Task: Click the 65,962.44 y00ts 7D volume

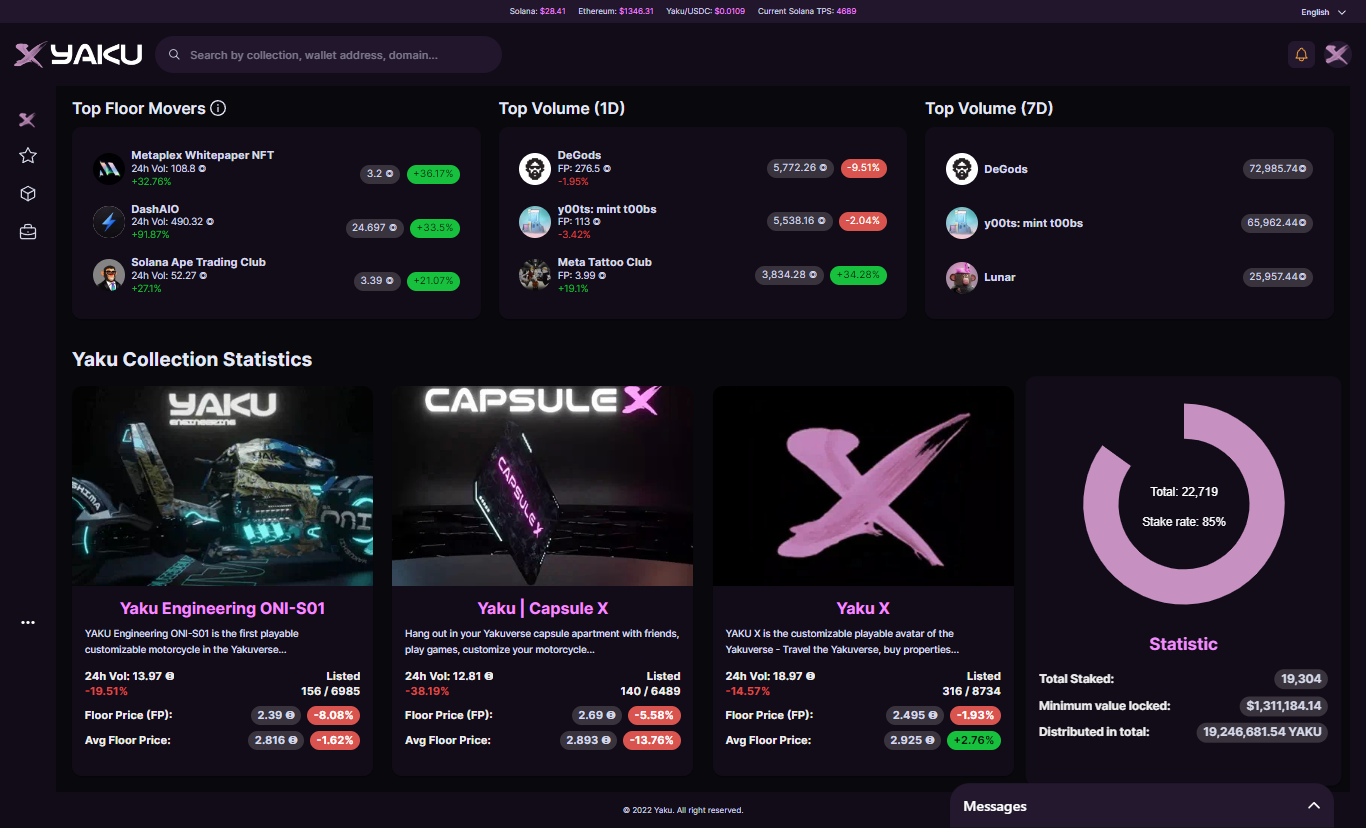Action: (1277, 223)
